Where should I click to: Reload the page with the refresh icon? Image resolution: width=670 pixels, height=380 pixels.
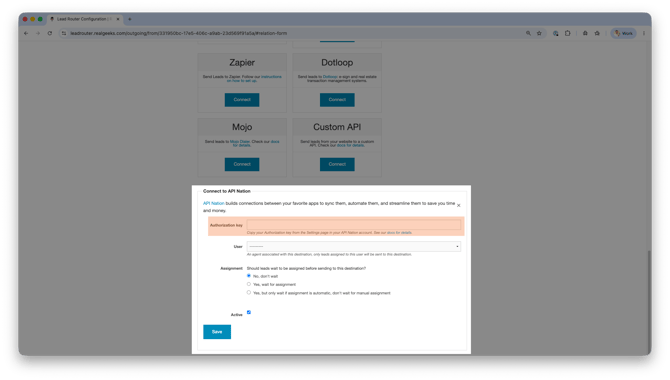[x=50, y=33]
